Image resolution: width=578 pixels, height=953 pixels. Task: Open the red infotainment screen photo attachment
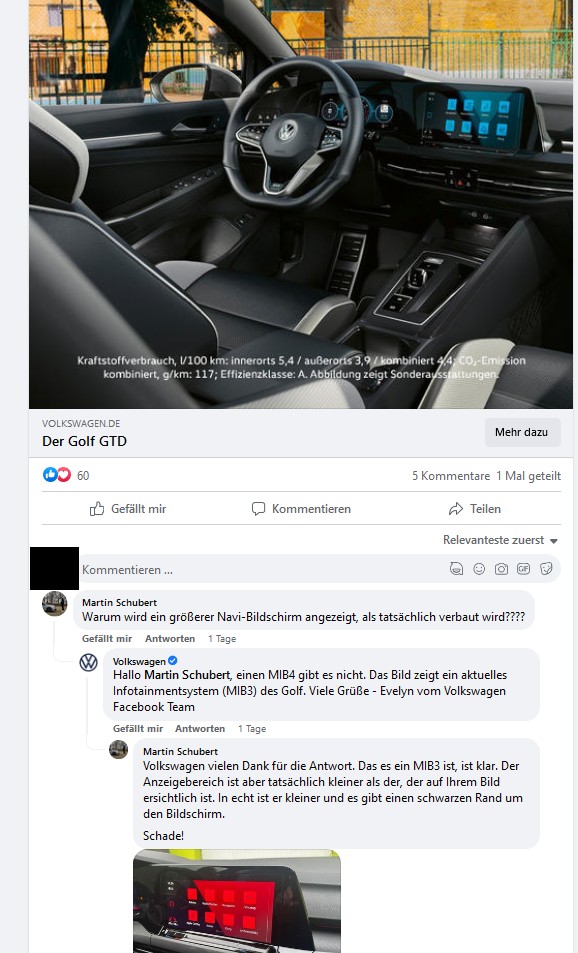tap(237, 901)
